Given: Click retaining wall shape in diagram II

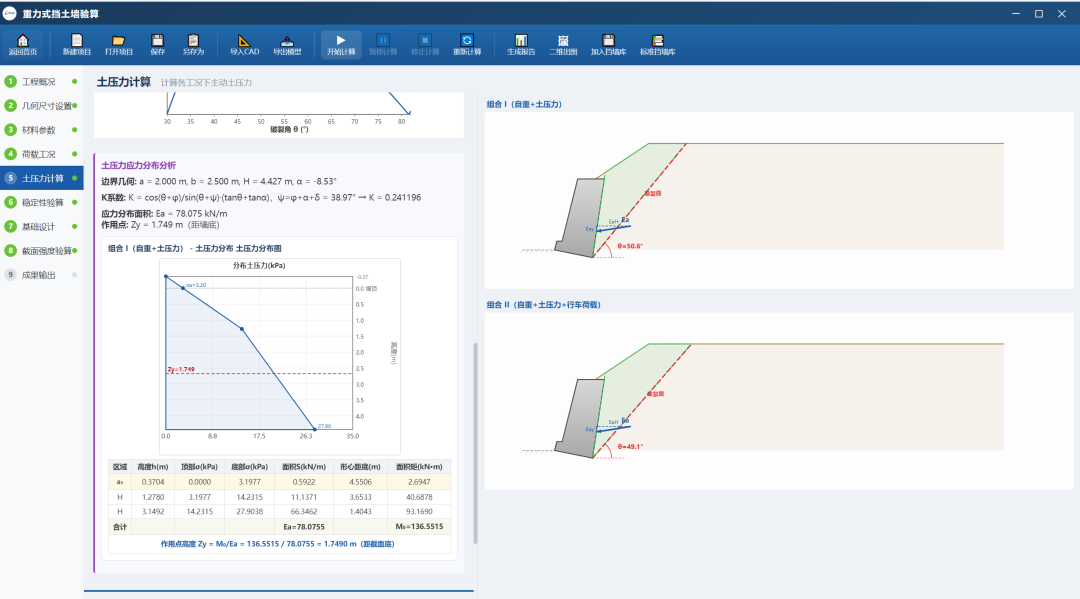Looking at the screenshot, I should tap(580, 417).
